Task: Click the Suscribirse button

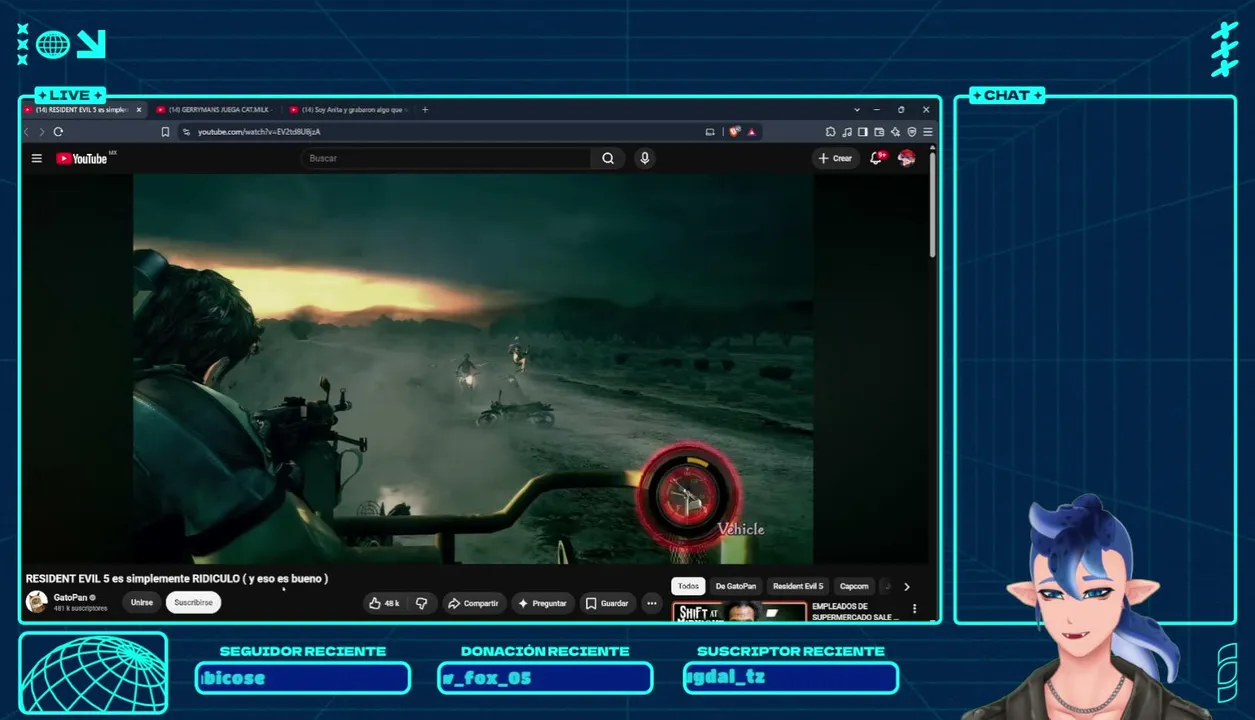Action: point(193,603)
